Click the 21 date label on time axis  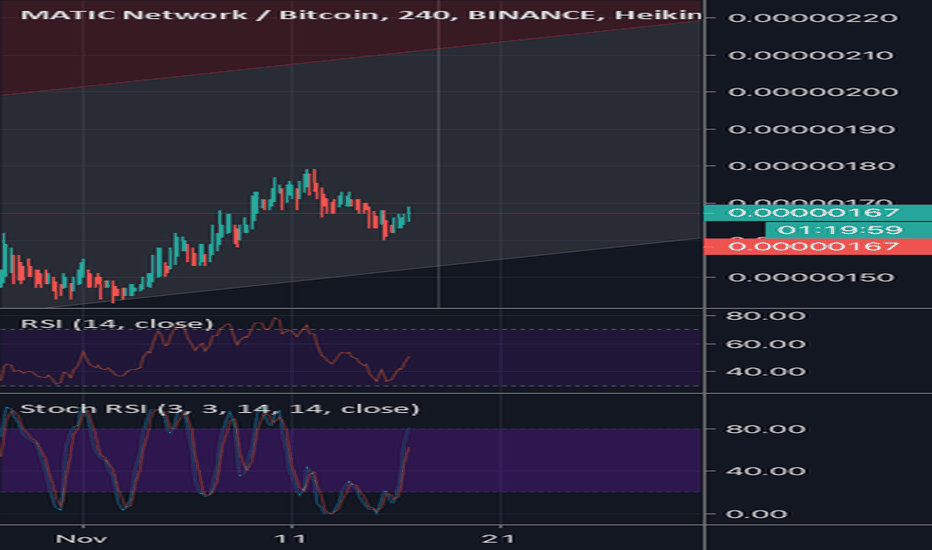(498, 539)
